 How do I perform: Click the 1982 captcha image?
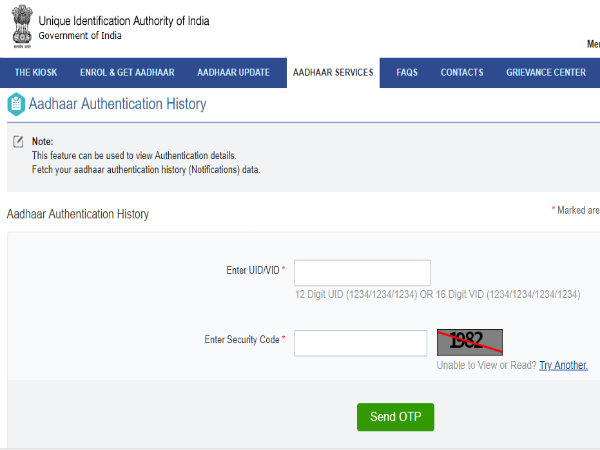pyautogui.click(x=469, y=342)
